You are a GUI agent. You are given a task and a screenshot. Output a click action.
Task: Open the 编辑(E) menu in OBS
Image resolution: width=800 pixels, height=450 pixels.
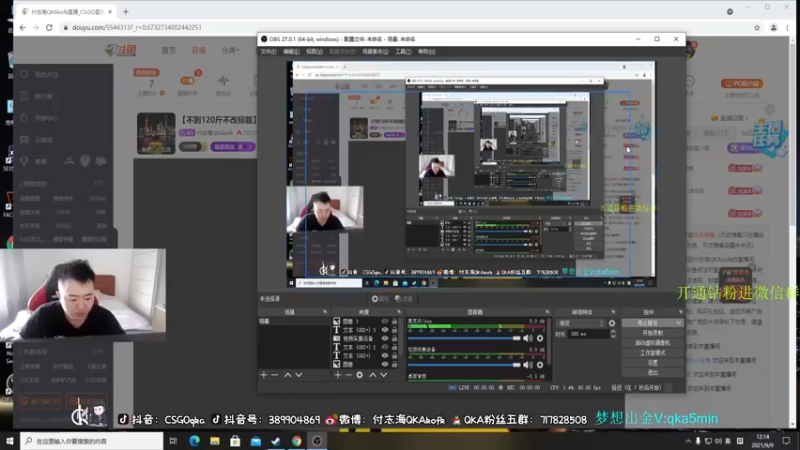[x=291, y=52]
